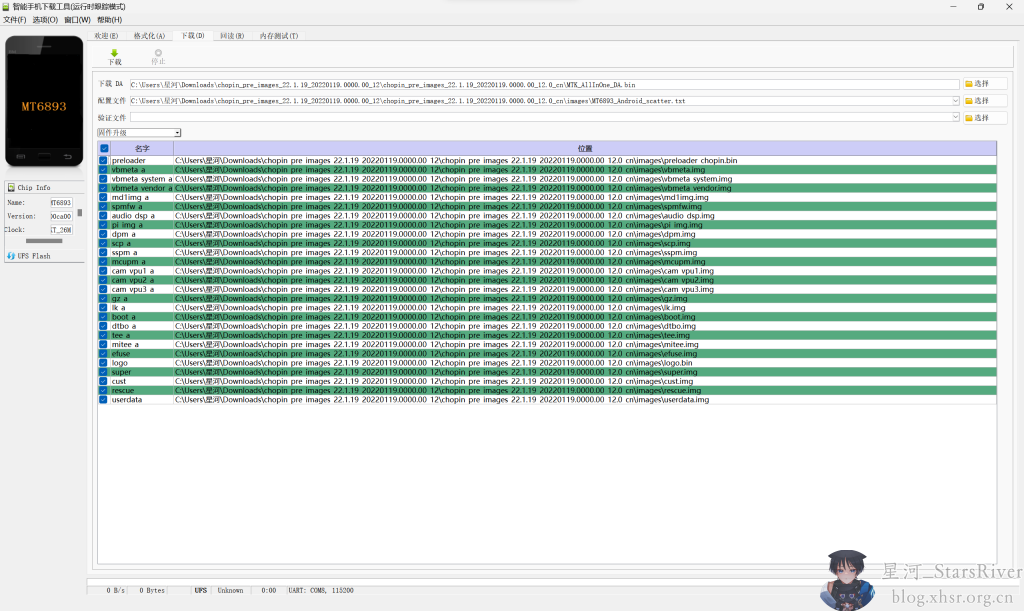Expand the 验证文件 dropdown arrow
The height and width of the screenshot is (611, 1024).
[955, 118]
